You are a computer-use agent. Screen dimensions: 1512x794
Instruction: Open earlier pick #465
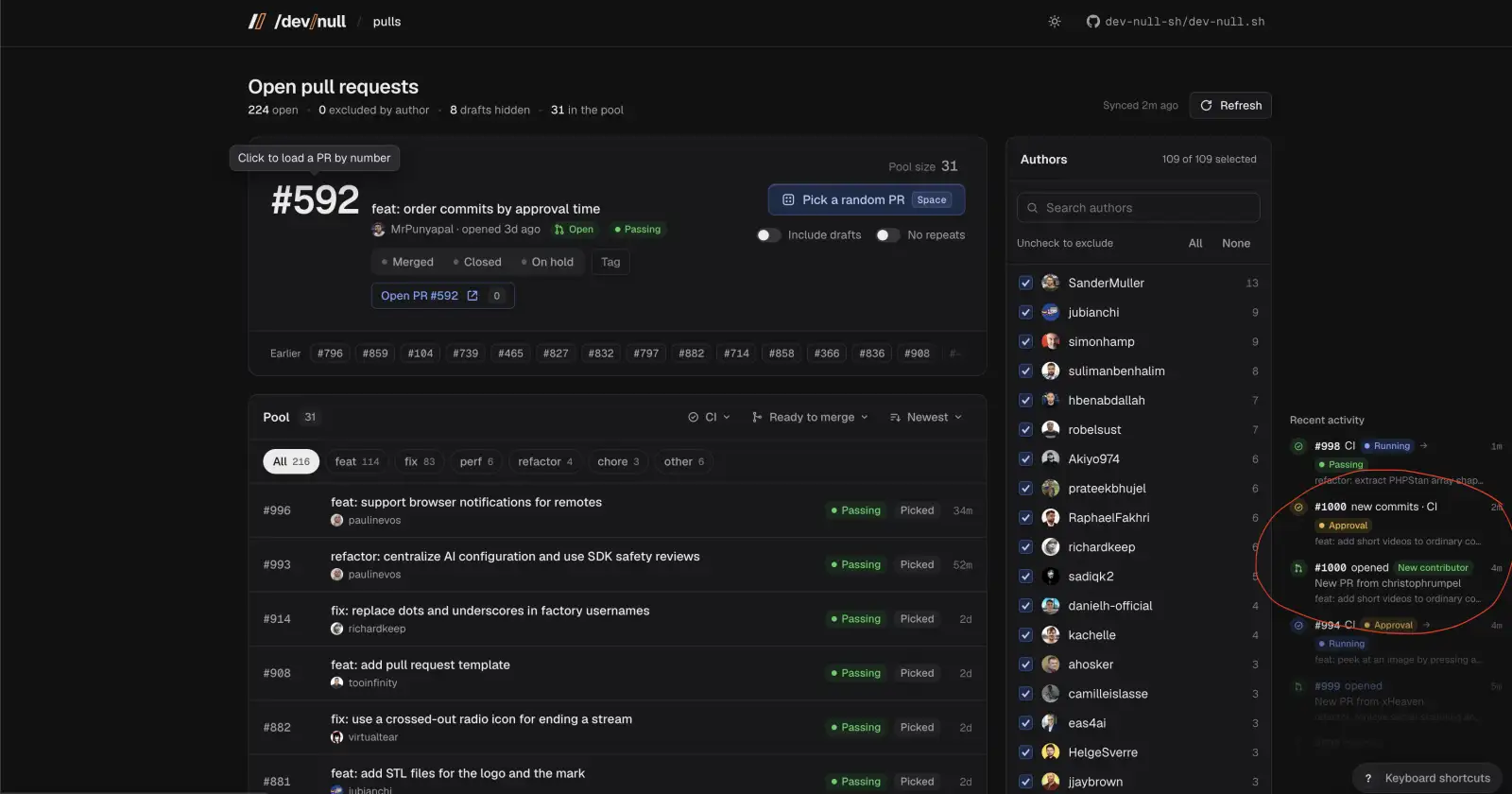510,354
